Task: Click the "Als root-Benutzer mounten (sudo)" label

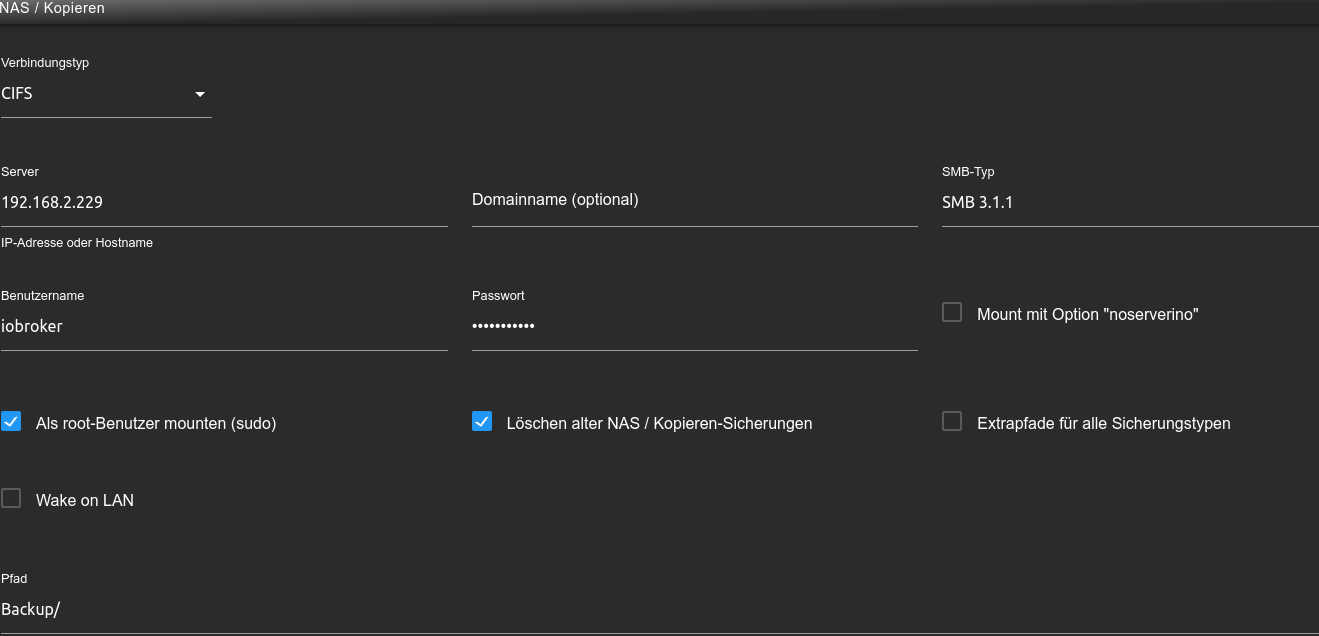Action: pos(156,423)
